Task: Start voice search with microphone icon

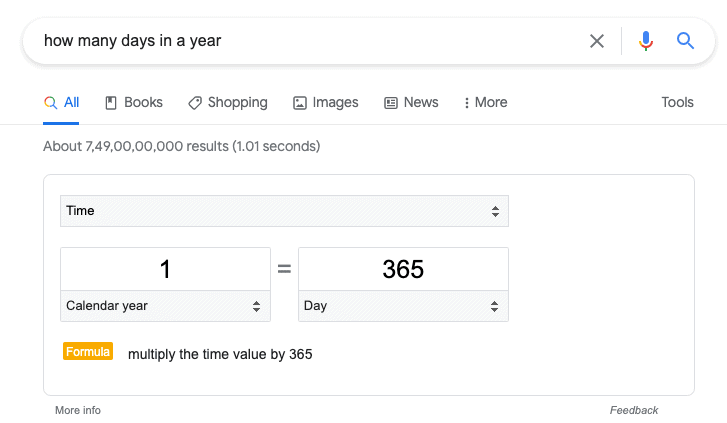Action: pyautogui.click(x=645, y=41)
